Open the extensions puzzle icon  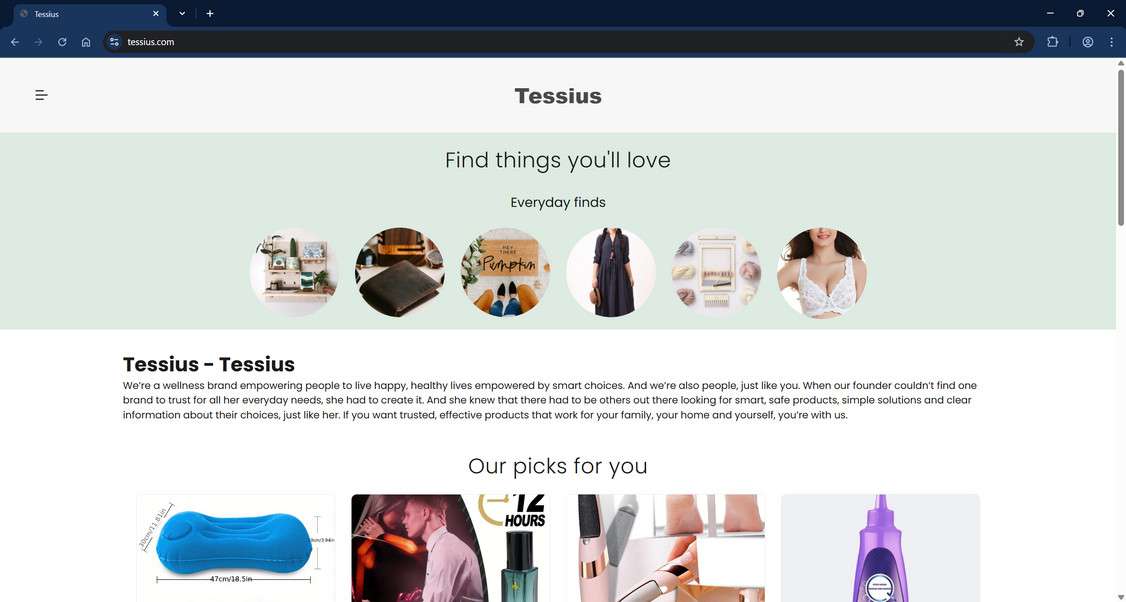1052,42
